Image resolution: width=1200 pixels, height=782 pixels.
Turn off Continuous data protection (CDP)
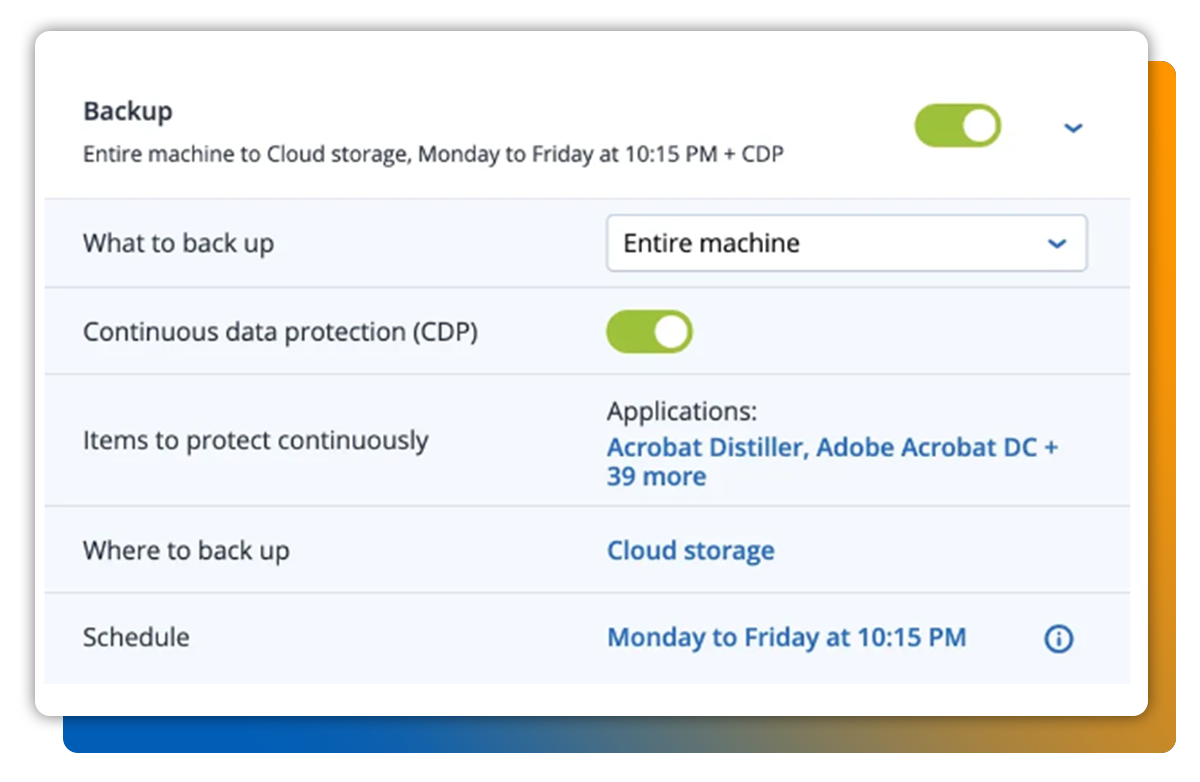click(649, 331)
